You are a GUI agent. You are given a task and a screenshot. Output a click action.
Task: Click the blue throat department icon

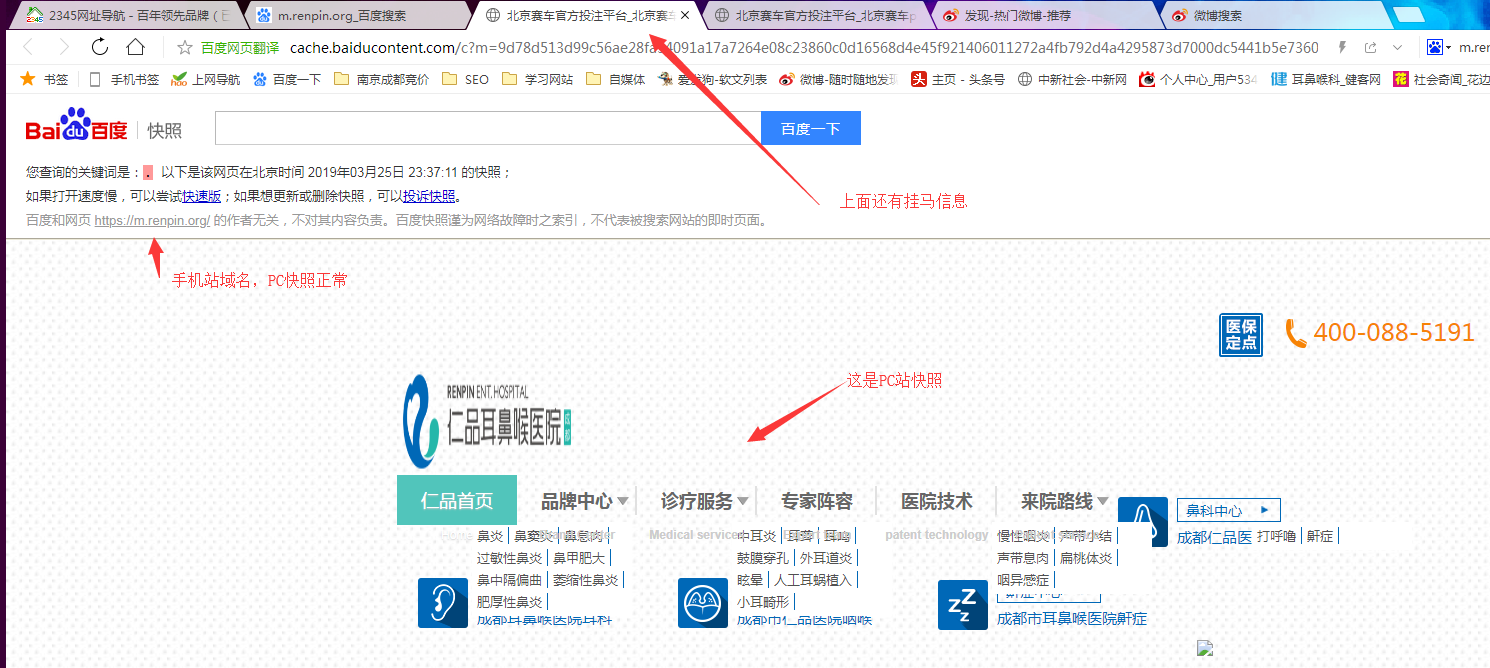pos(703,603)
